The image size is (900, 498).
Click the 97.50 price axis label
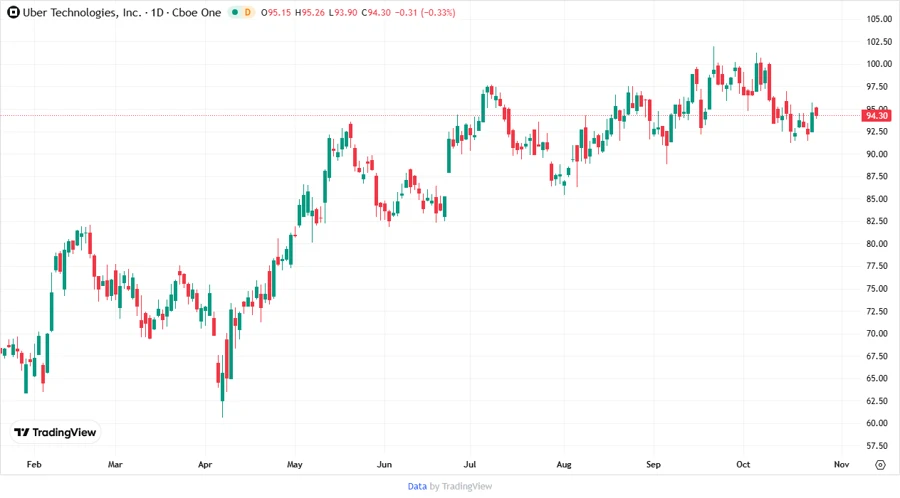pos(879,87)
